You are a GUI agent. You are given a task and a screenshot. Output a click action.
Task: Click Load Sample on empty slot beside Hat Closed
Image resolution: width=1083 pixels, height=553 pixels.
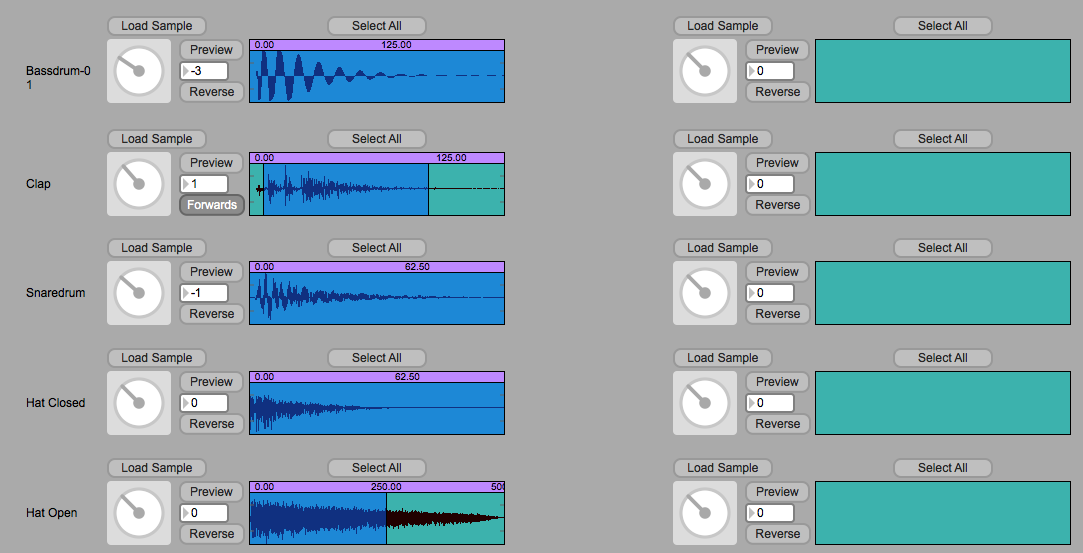(722, 358)
